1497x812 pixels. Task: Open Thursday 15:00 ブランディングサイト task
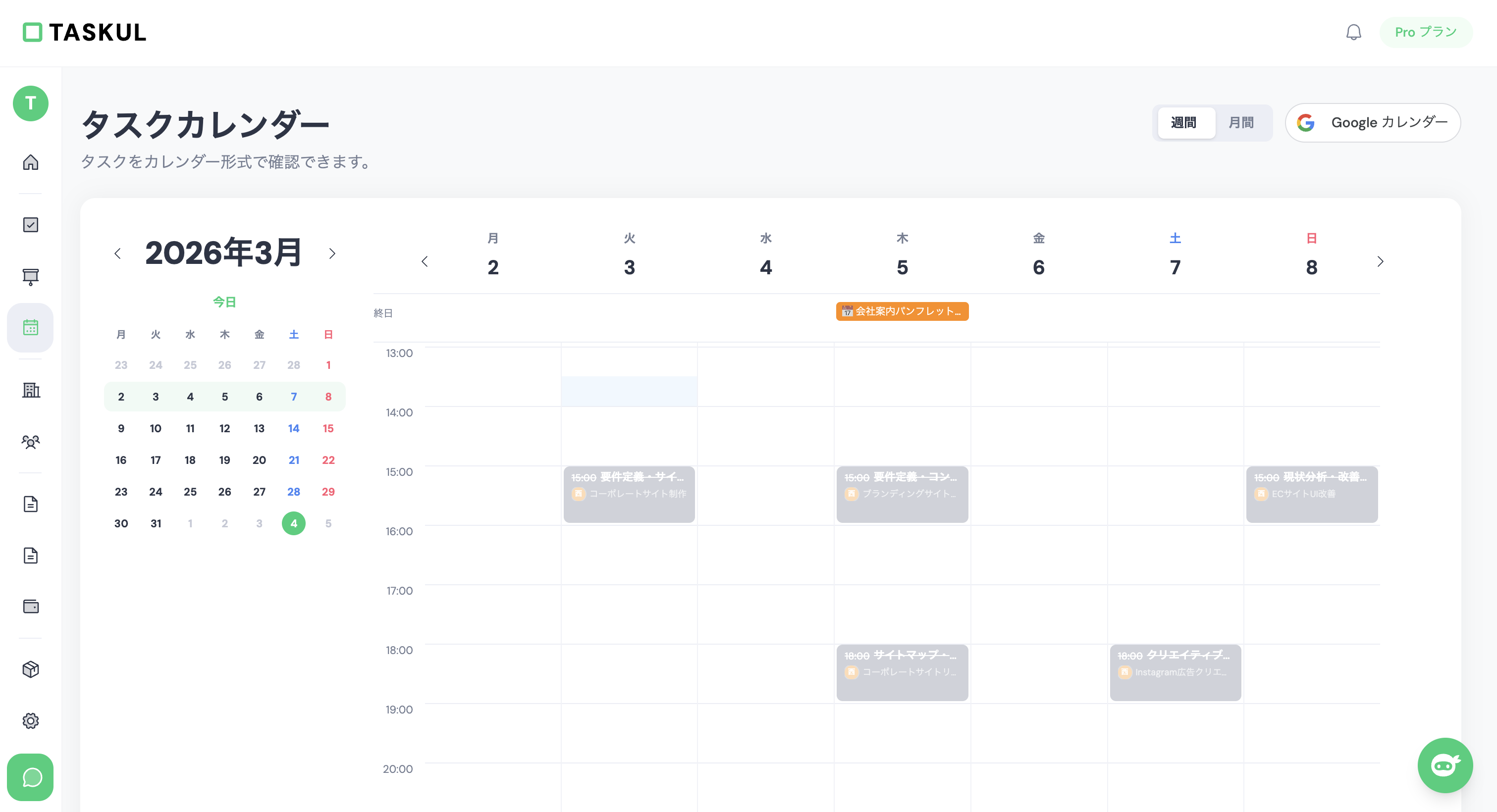click(902, 494)
